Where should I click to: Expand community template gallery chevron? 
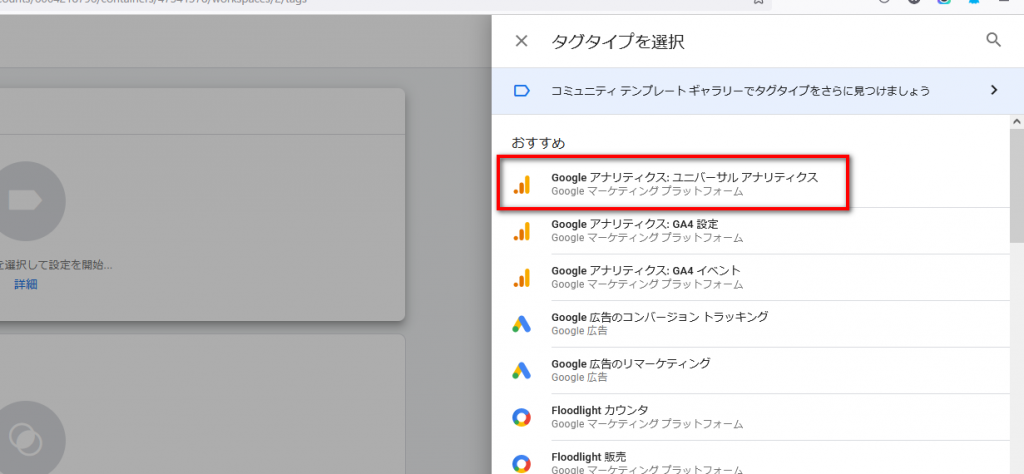994,90
